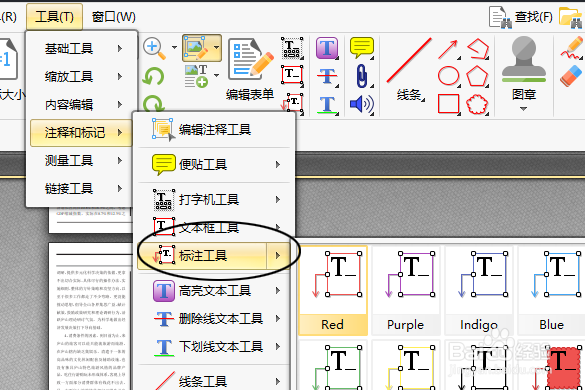Open the 工具(T) menu

pos(54,17)
